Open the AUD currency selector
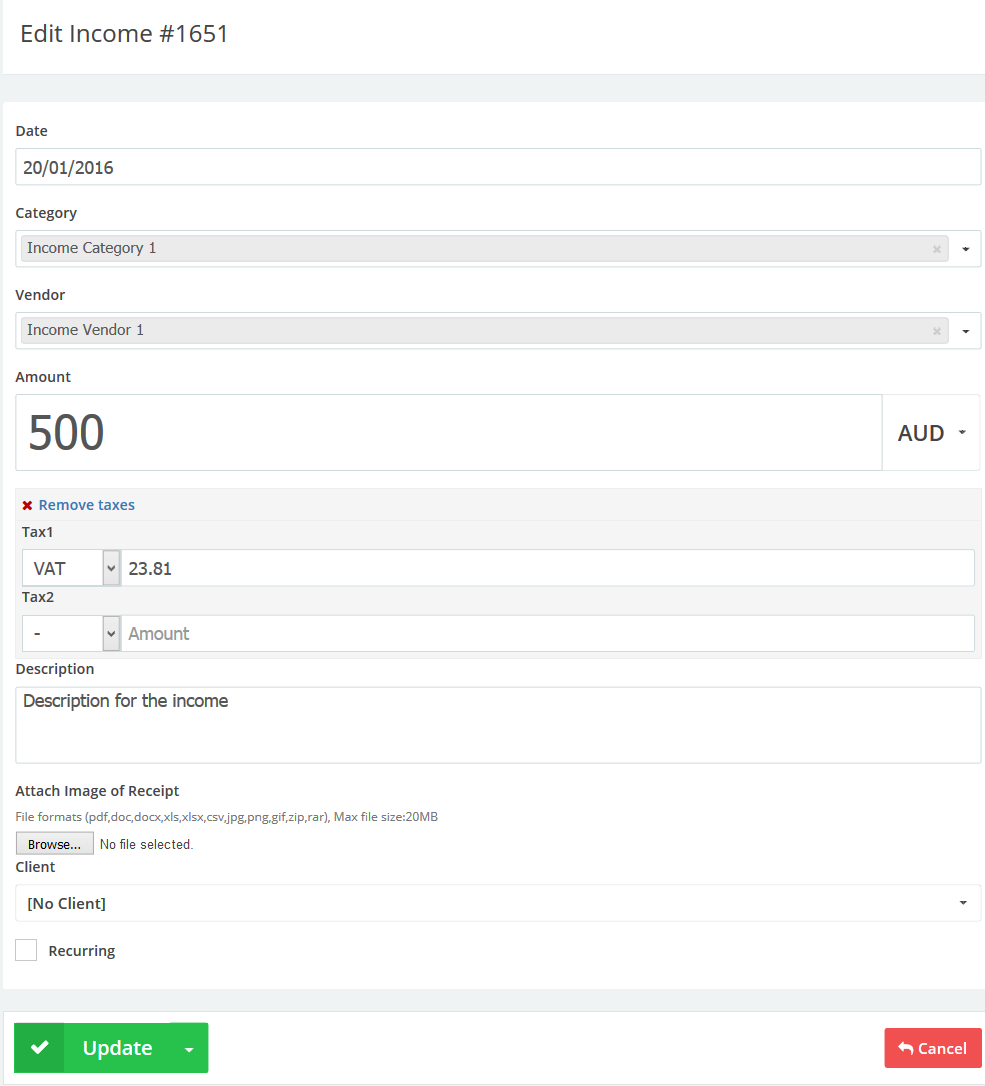985x1086 pixels. [x=931, y=433]
